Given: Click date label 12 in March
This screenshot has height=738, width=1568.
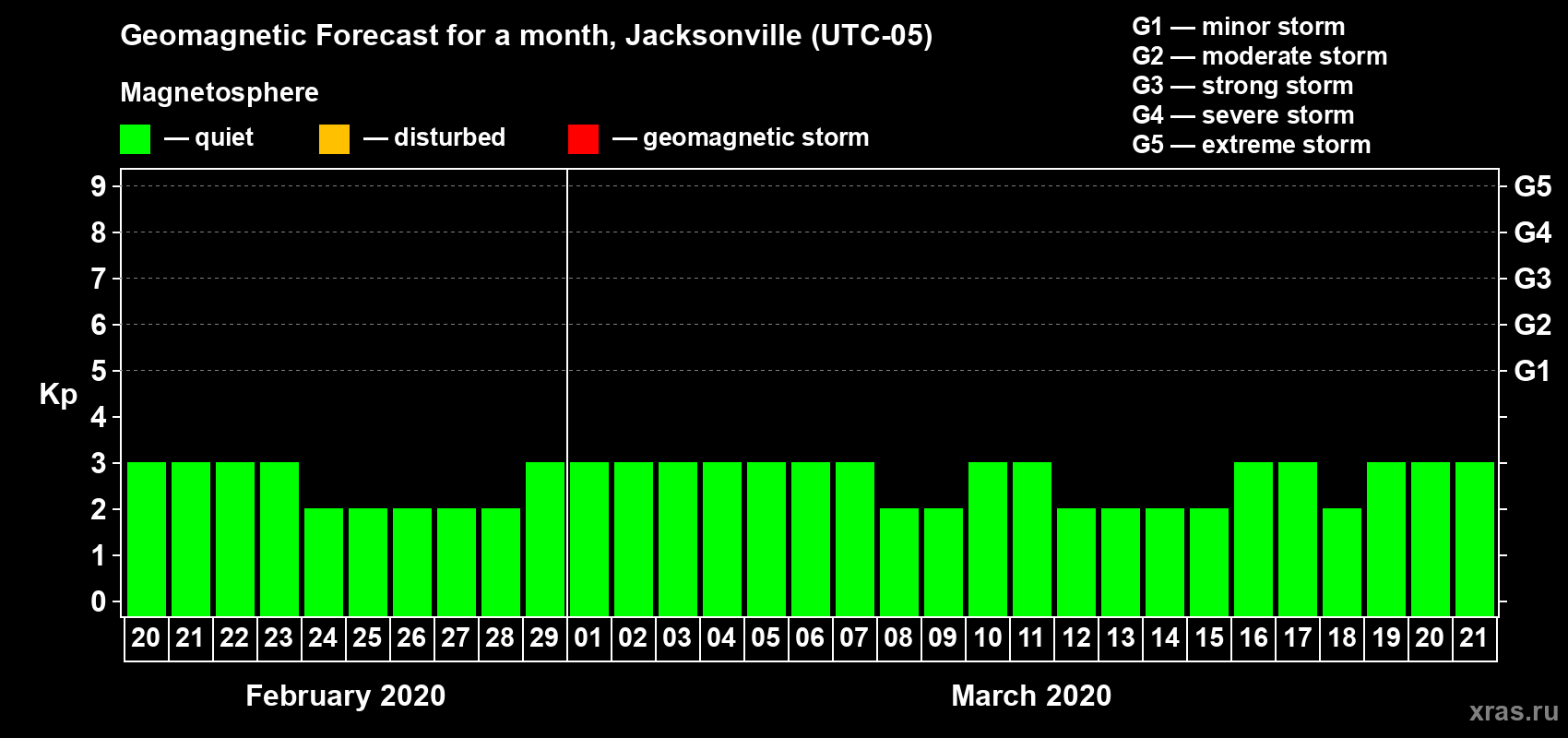Looking at the screenshot, I should [x=1075, y=638].
